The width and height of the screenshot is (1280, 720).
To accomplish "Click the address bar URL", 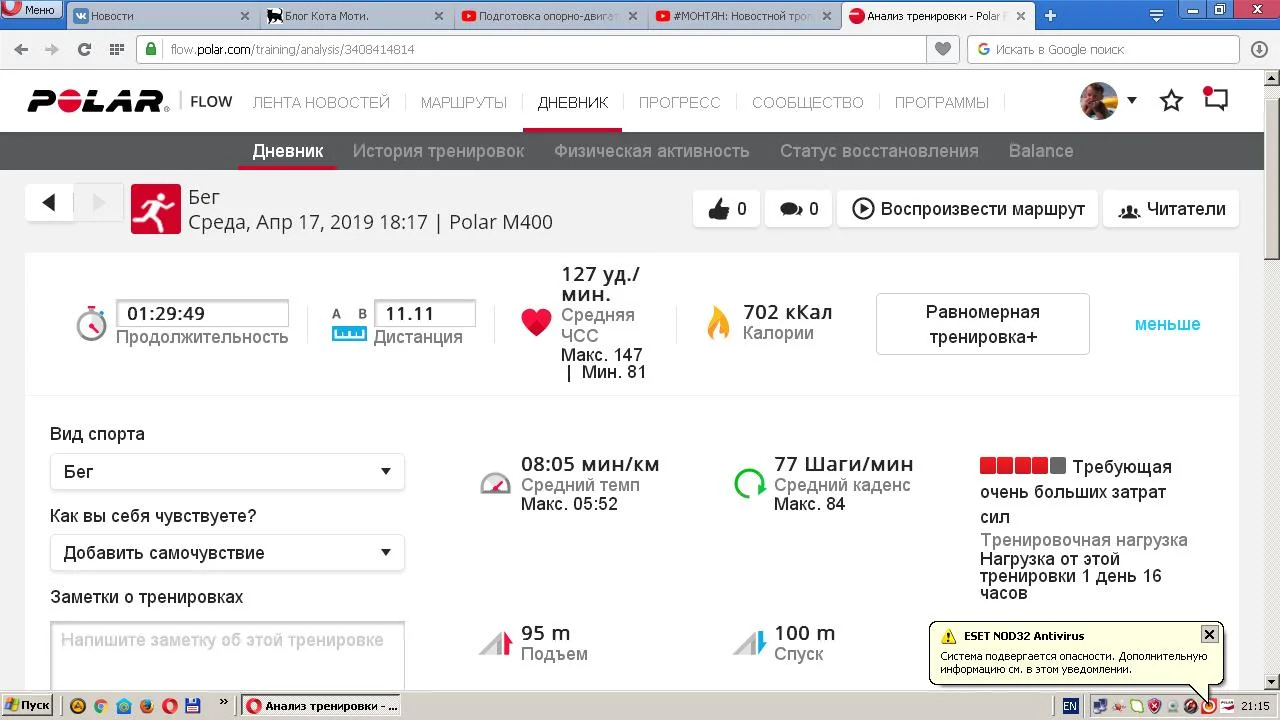I will (292, 49).
